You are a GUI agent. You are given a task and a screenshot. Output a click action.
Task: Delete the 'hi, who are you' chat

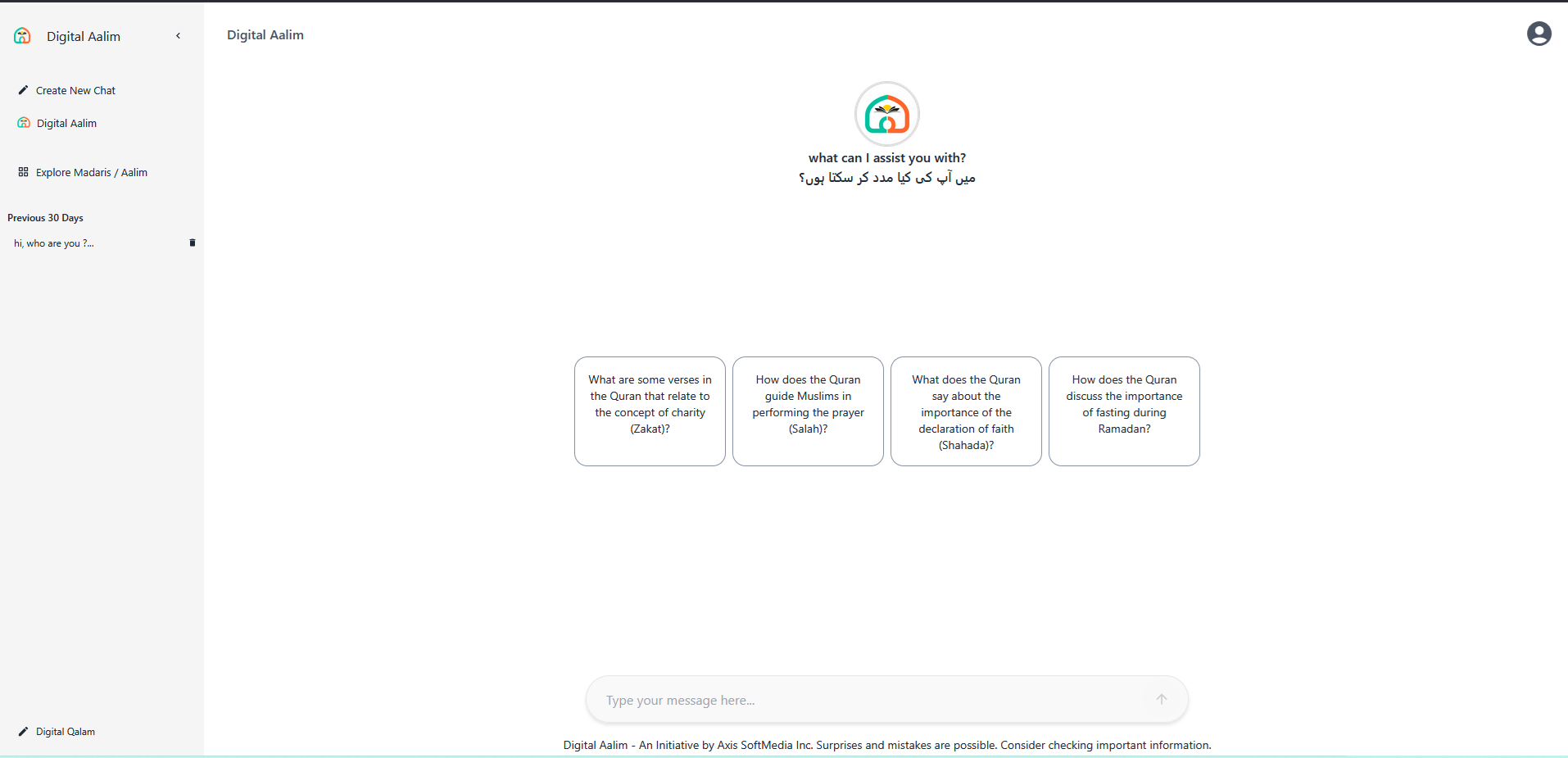click(193, 243)
